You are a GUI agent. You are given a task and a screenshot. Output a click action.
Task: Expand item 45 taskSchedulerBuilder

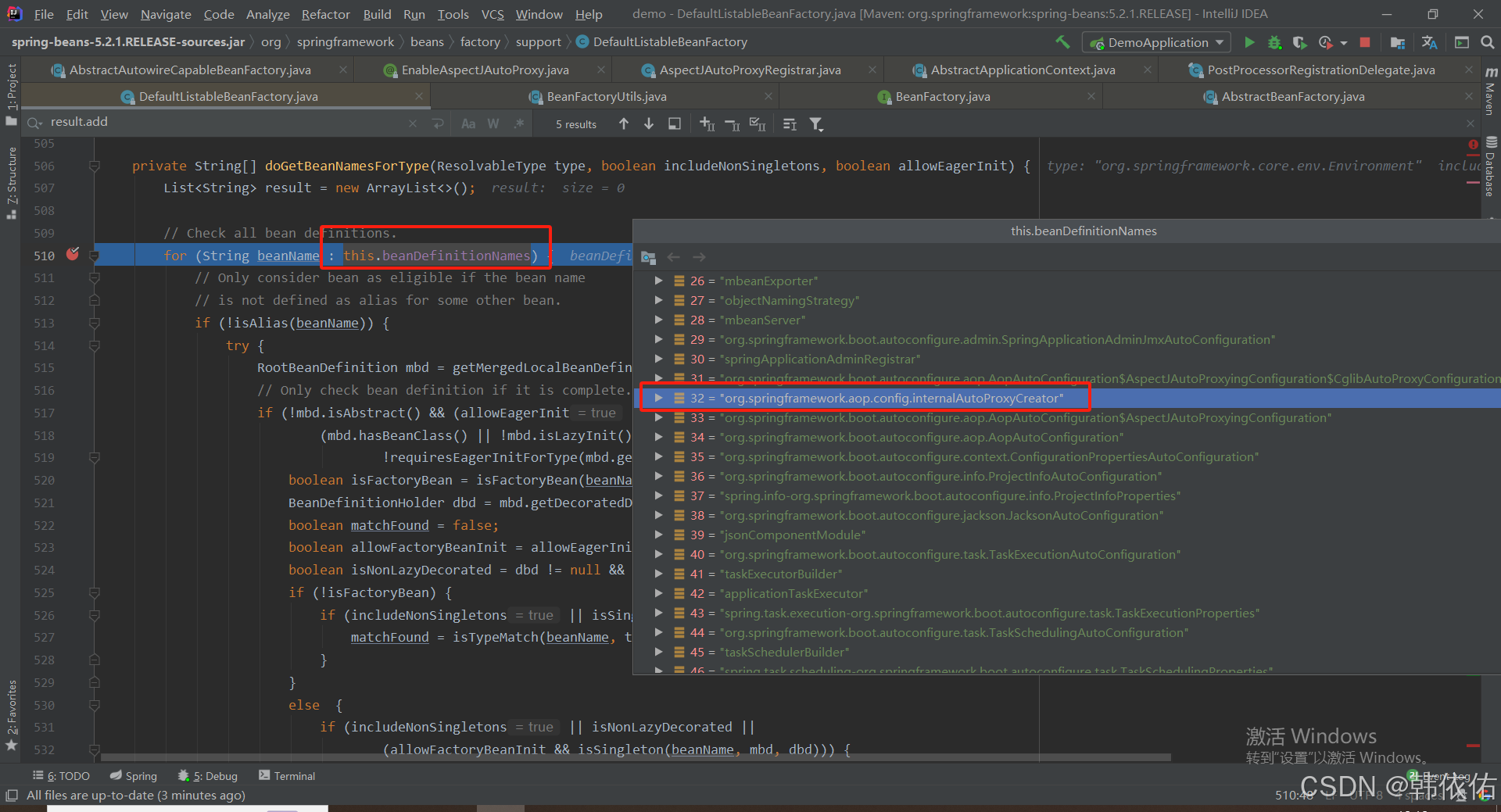coord(658,652)
